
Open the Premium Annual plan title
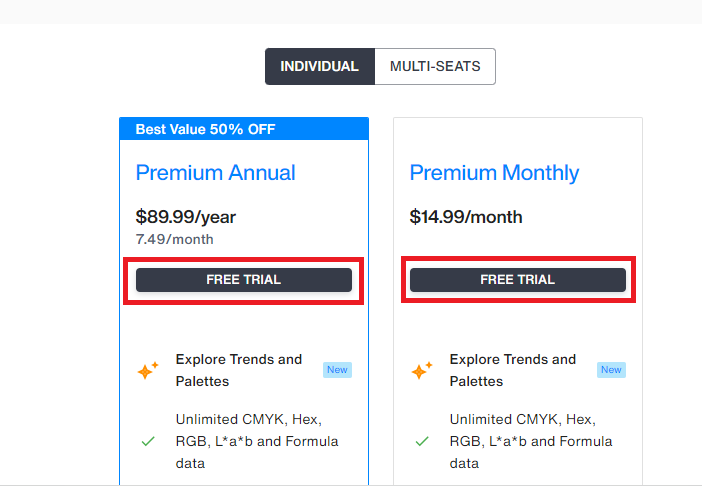pos(215,173)
